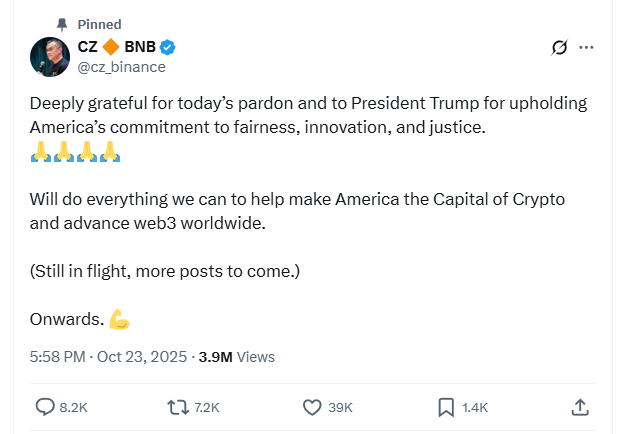Click the pin icon beside Pinned

(63, 24)
